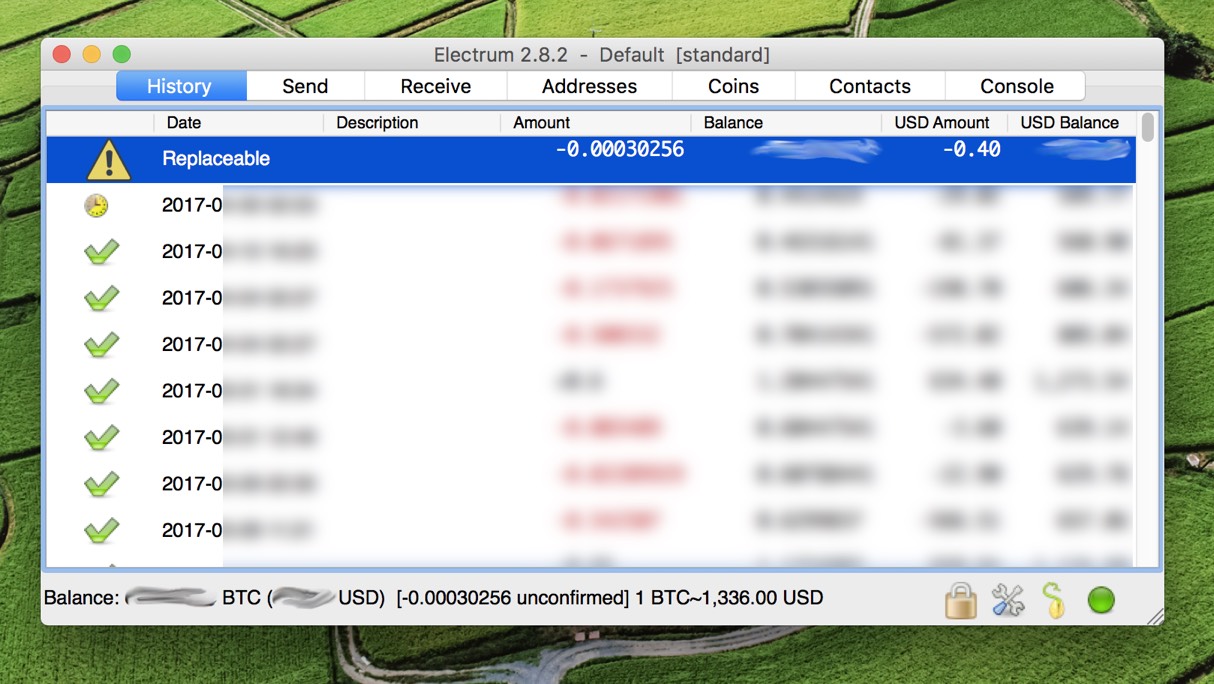Click the green network status indicator
The height and width of the screenshot is (684, 1214).
1101,600
